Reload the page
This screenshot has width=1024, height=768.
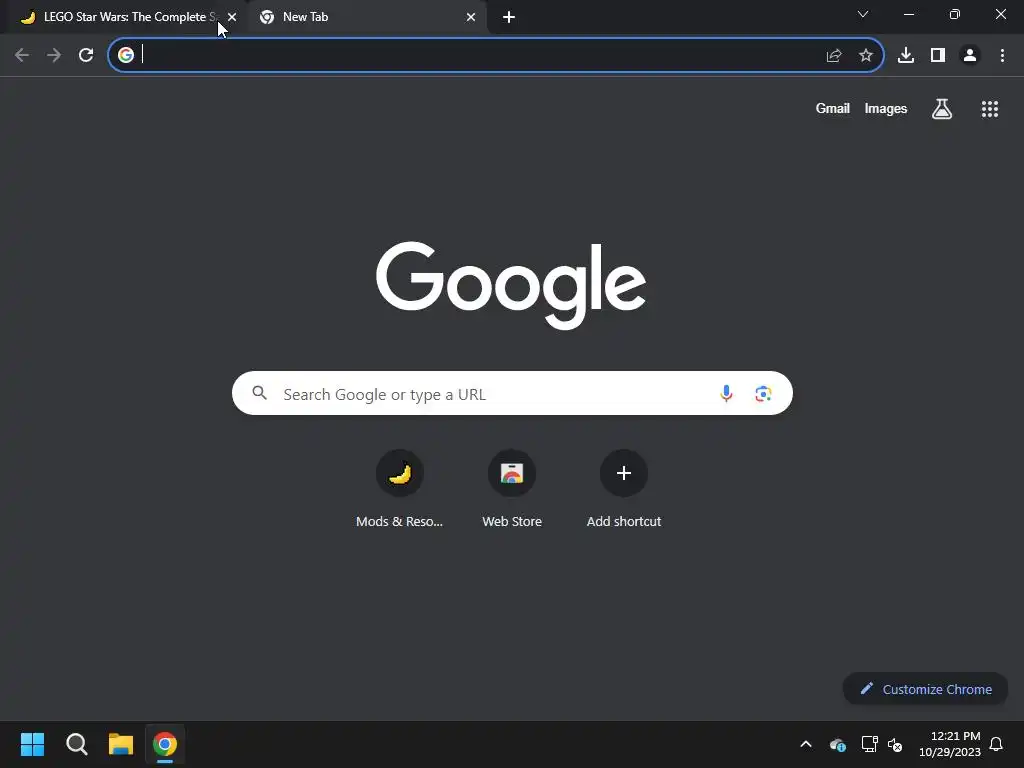pyautogui.click(x=86, y=55)
